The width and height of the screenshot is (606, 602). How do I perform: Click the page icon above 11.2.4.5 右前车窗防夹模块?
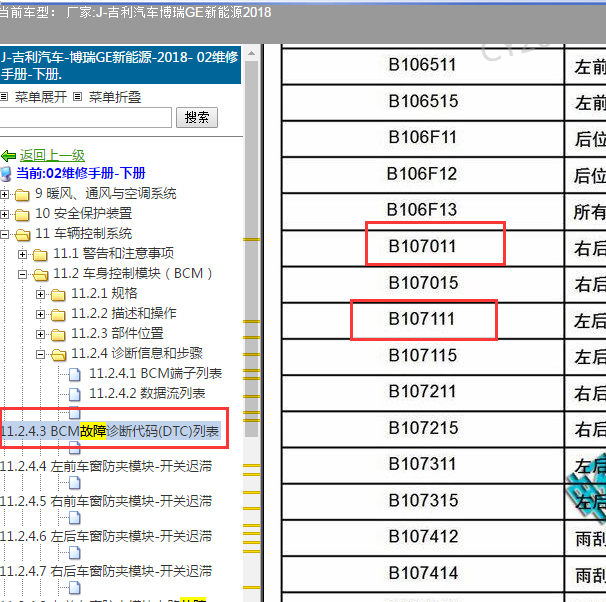click(75, 483)
